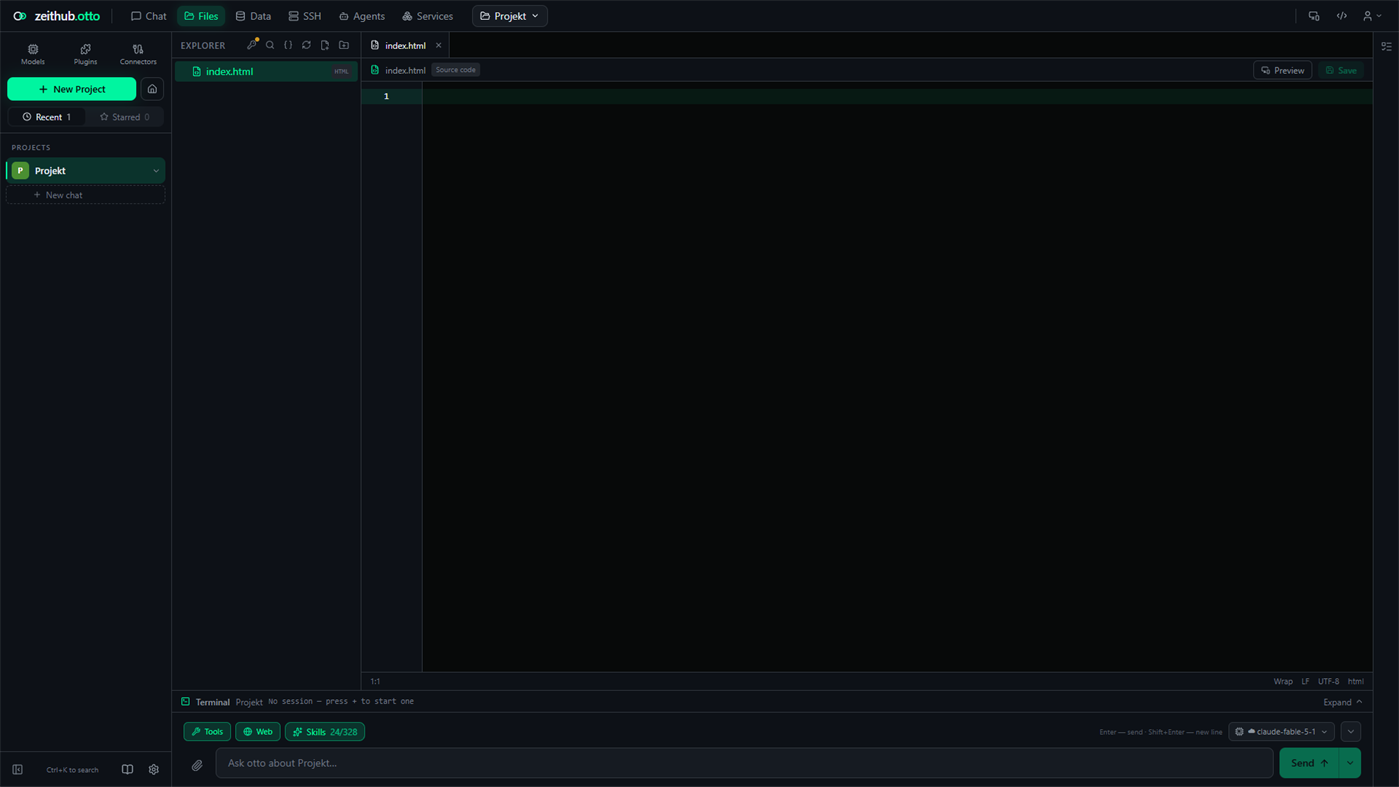Screen dimensions: 1399x787
Task: Click the curly braces icon in Explorer
Action: [288, 45]
